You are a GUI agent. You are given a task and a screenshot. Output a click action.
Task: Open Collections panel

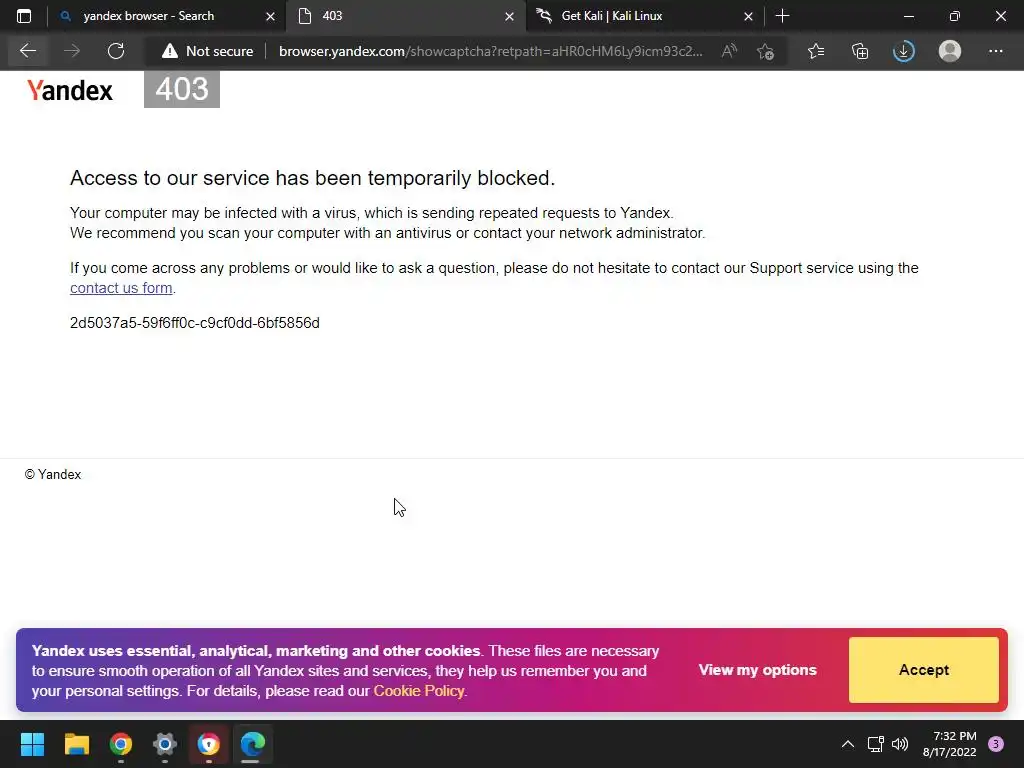pyautogui.click(x=860, y=51)
